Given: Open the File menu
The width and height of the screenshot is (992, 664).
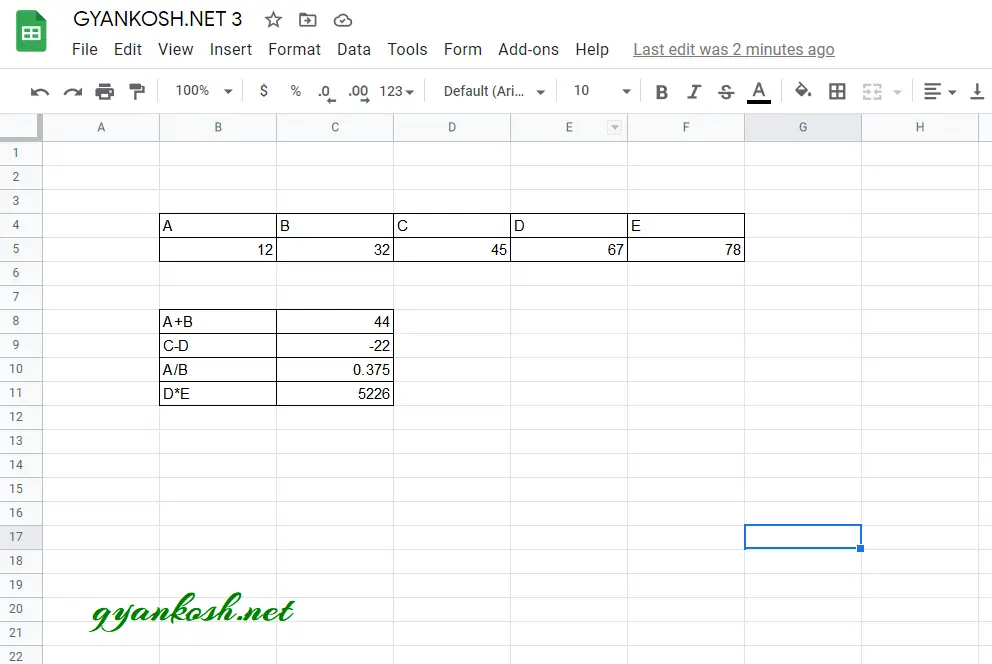Looking at the screenshot, I should [x=85, y=49].
